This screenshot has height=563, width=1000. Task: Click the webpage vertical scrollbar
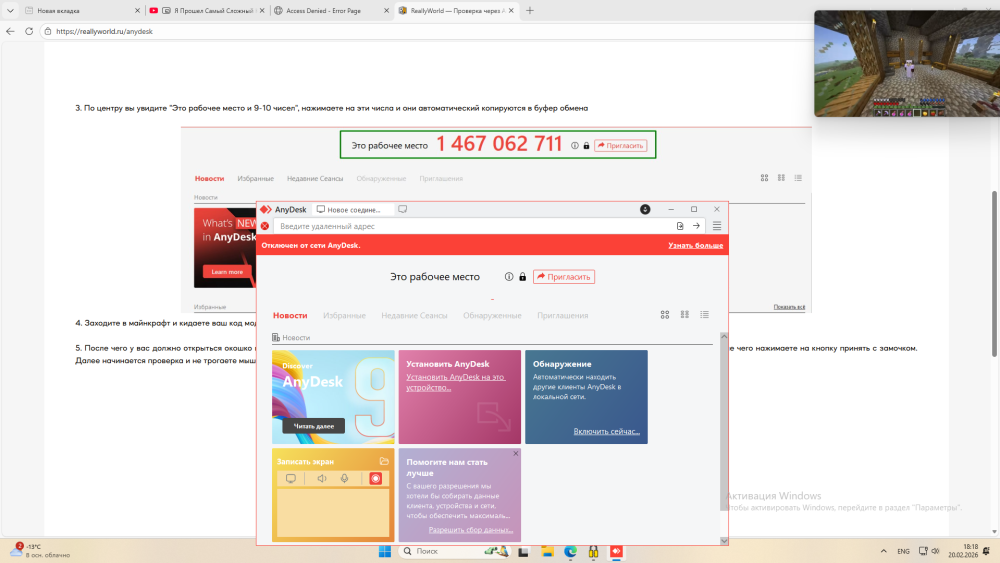tap(994, 274)
